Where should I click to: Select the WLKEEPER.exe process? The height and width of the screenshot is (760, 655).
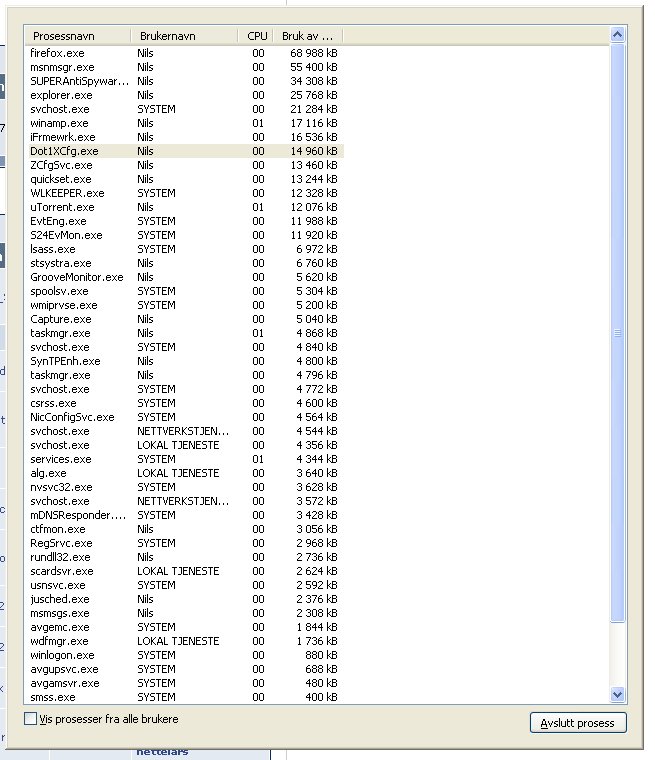(x=184, y=193)
